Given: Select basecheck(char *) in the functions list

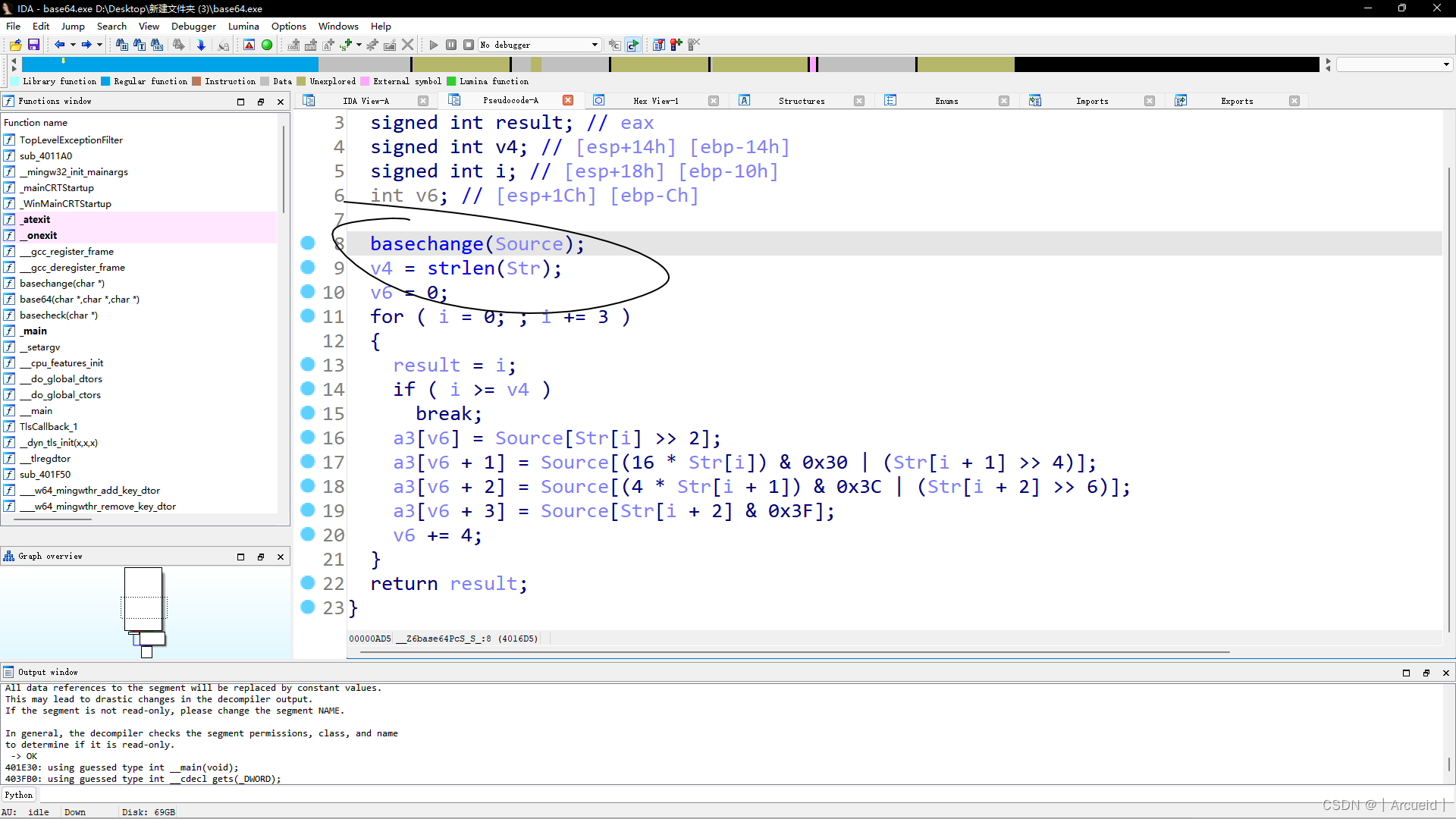Looking at the screenshot, I should click(58, 315).
